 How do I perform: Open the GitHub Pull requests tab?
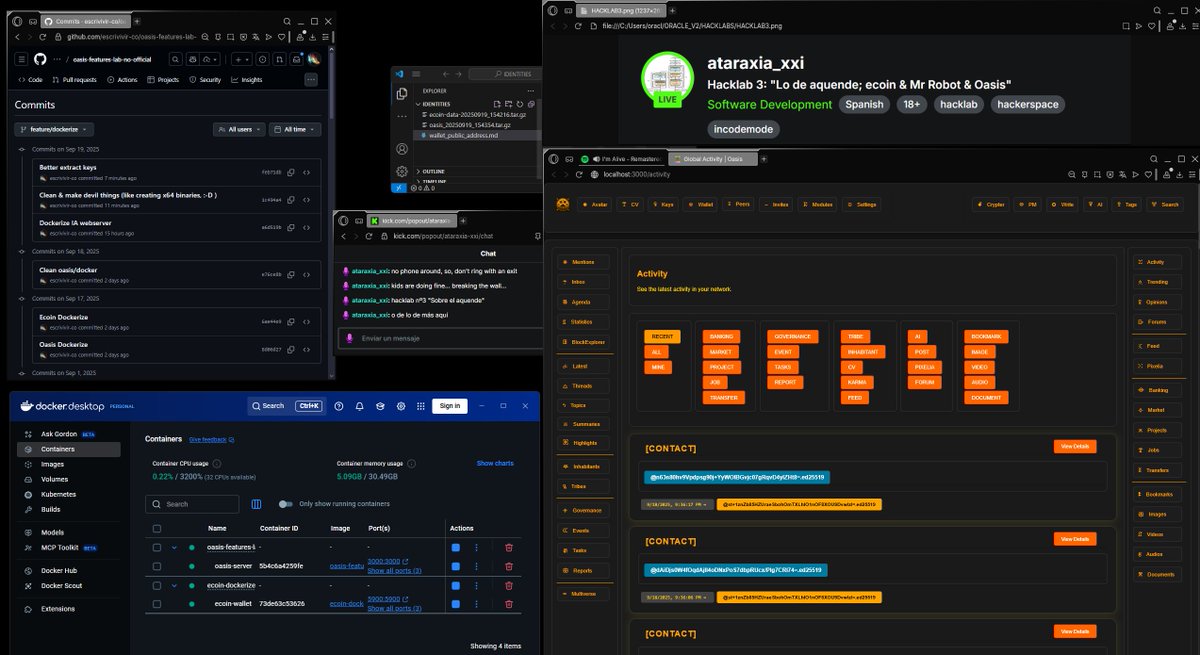74,80
